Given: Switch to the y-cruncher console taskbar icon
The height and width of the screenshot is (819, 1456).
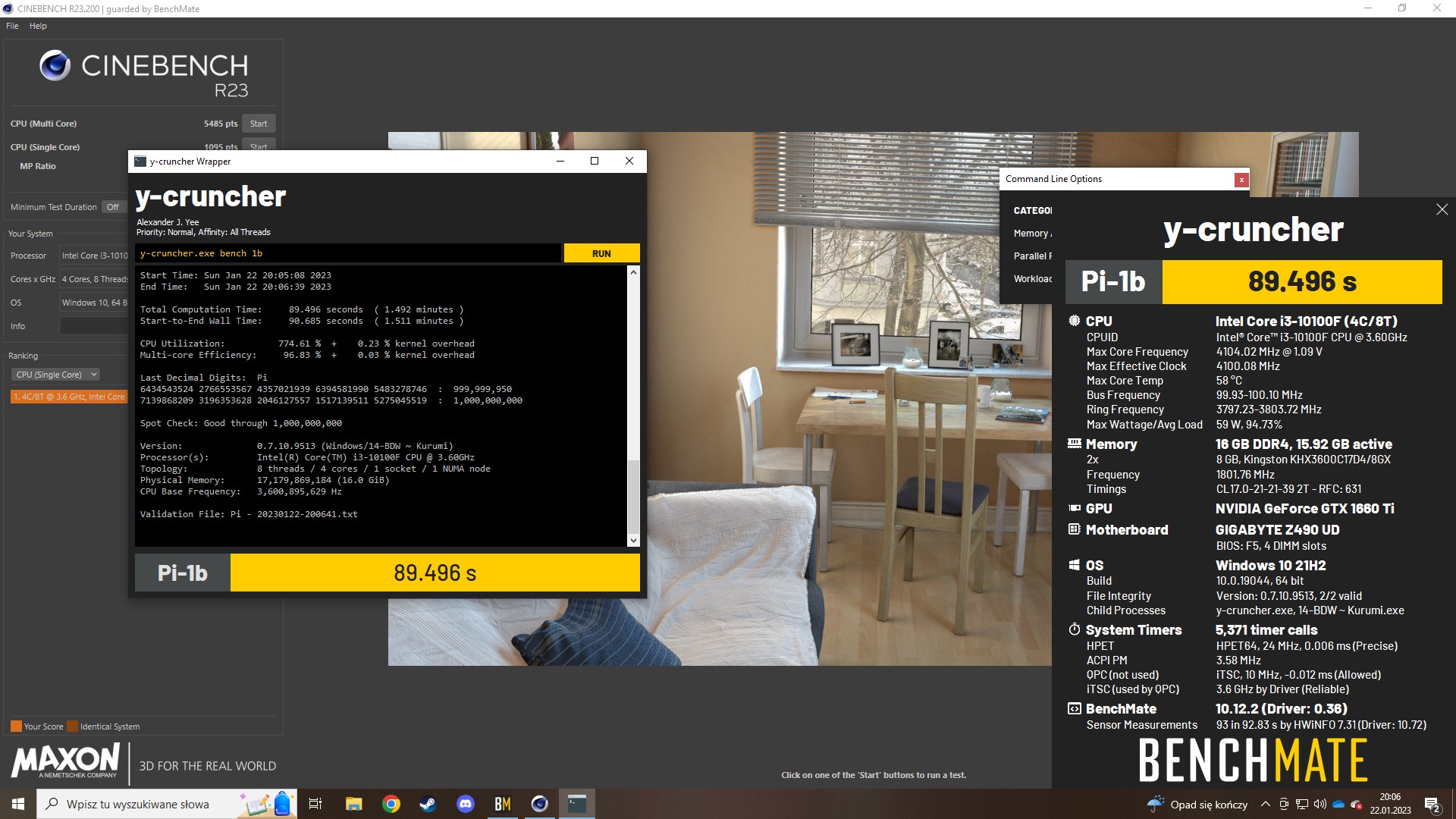Looking at the screenshot, I should 577,804.
